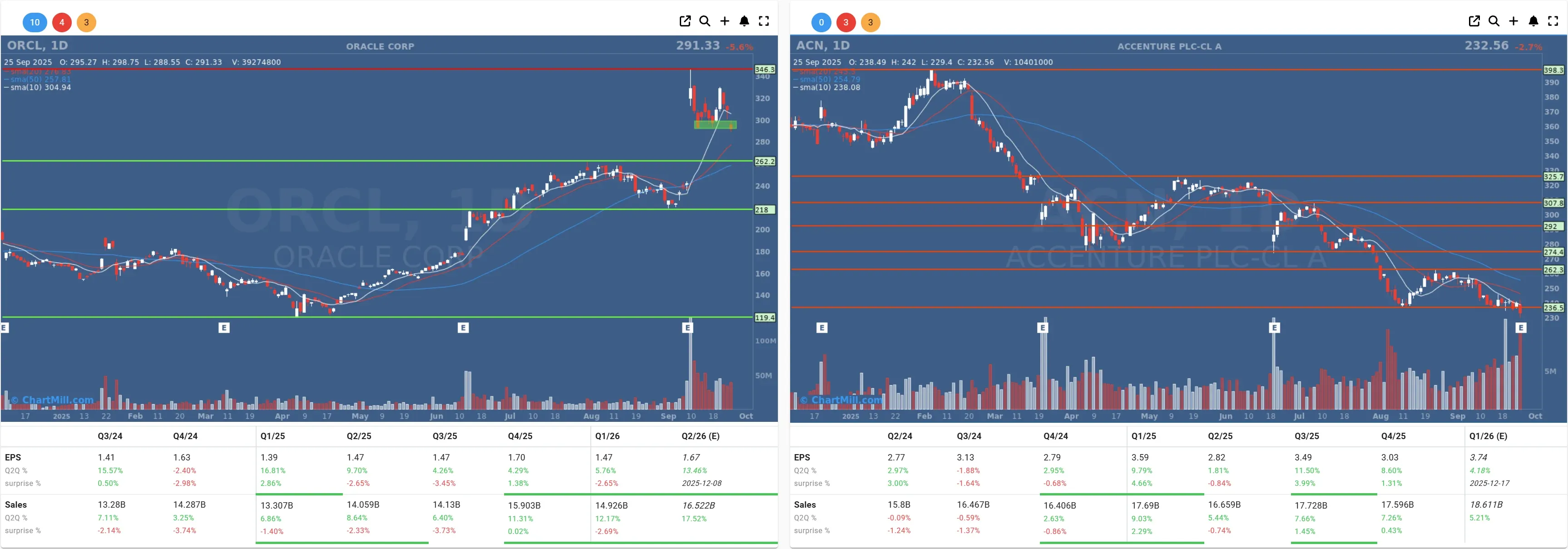Click the ORCL 119.4 support level label
The height and width of the screenshot is (549, 1568).
click(765, 317)
